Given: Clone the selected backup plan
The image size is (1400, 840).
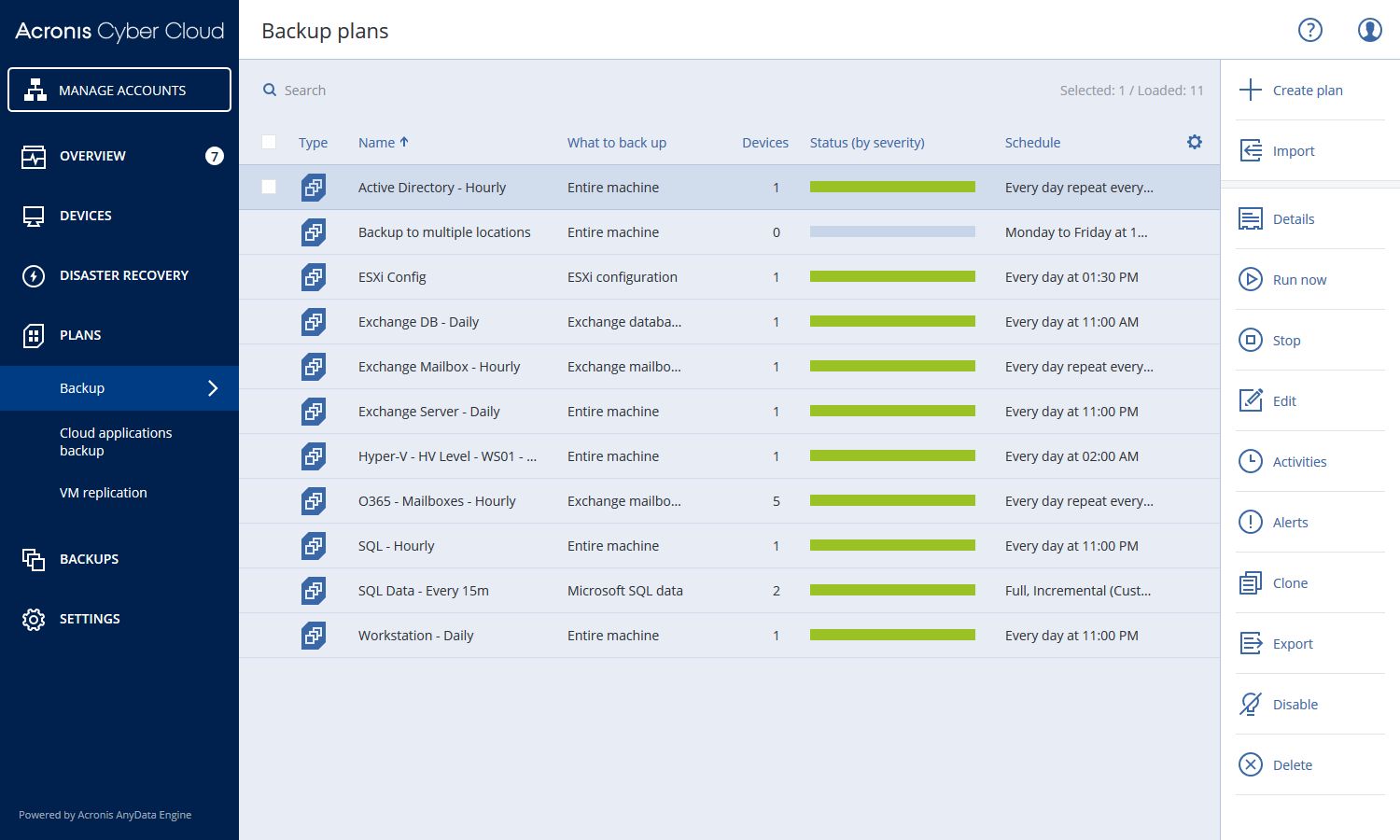Looking at the screenshot, I should 1289,582.
